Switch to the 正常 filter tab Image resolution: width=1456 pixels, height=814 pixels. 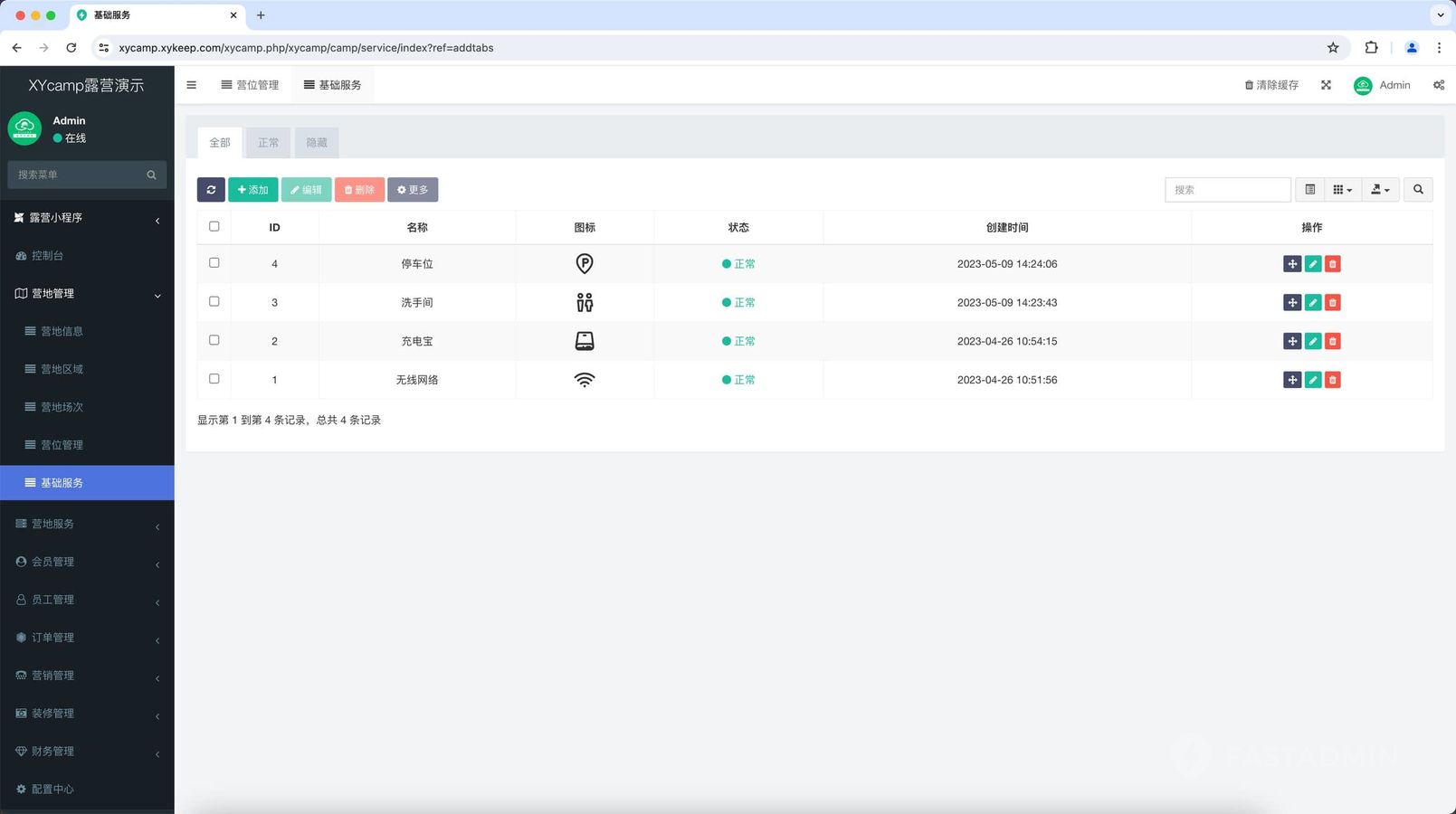268,143
